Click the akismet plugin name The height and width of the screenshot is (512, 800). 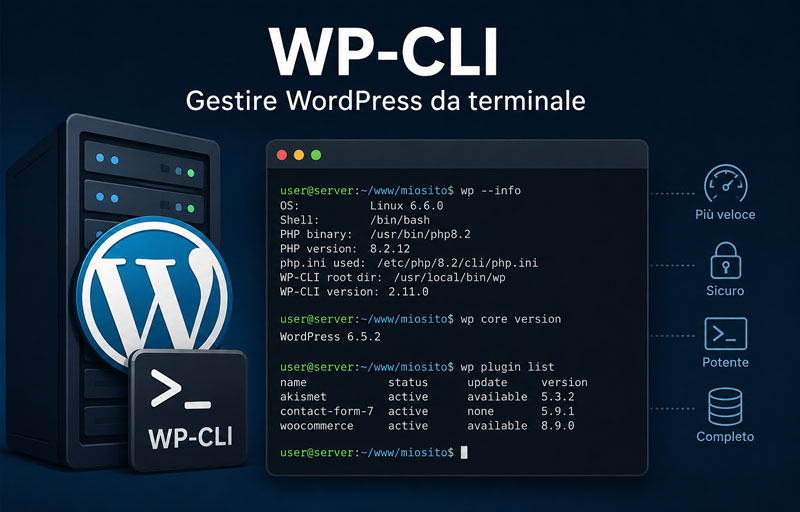(303, 397)
